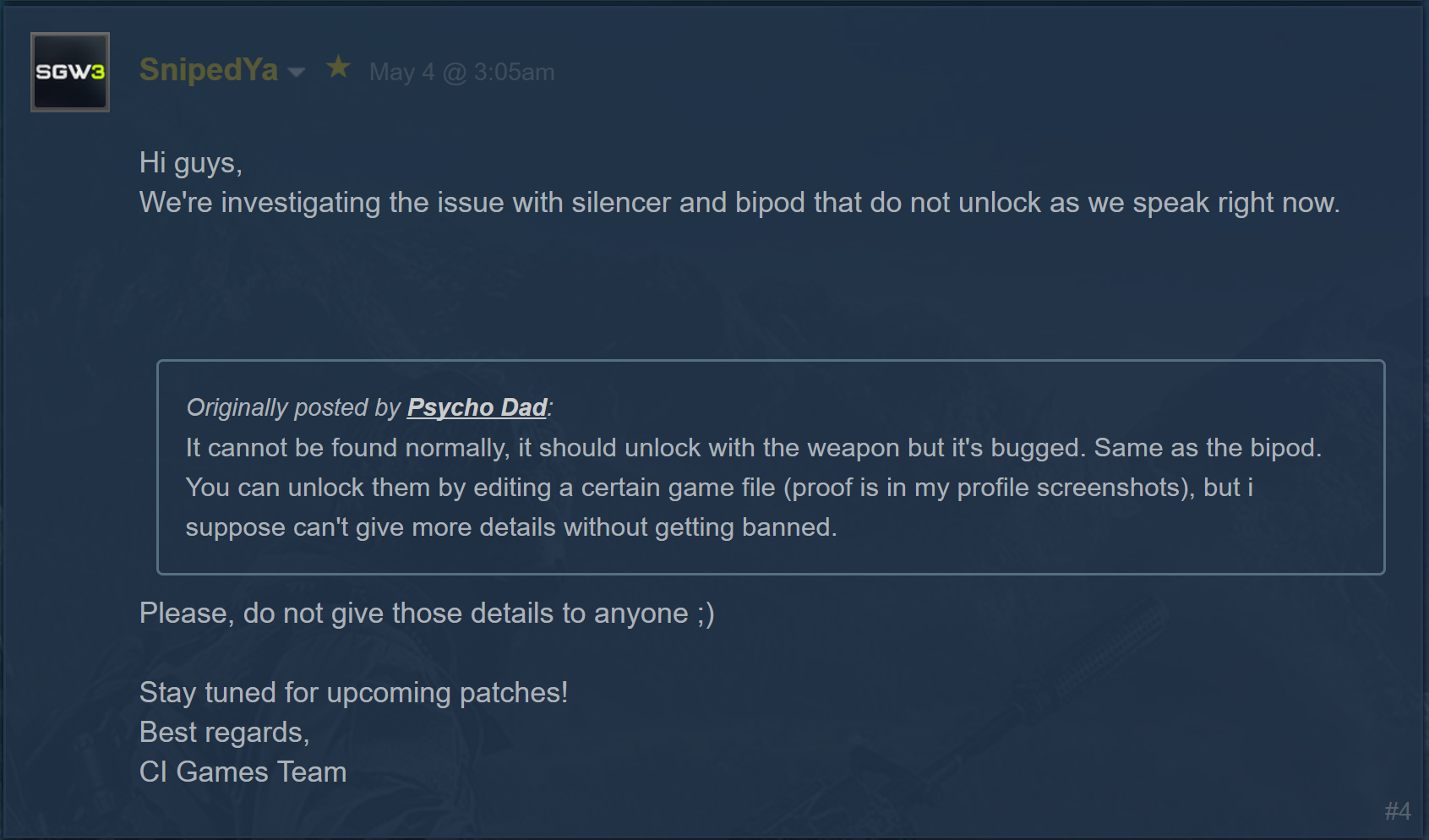The height and width of the screenshot is (840, 1429).
Task: Click the quoted line starting "It cannot be found"
Action: tap(753, 447)
